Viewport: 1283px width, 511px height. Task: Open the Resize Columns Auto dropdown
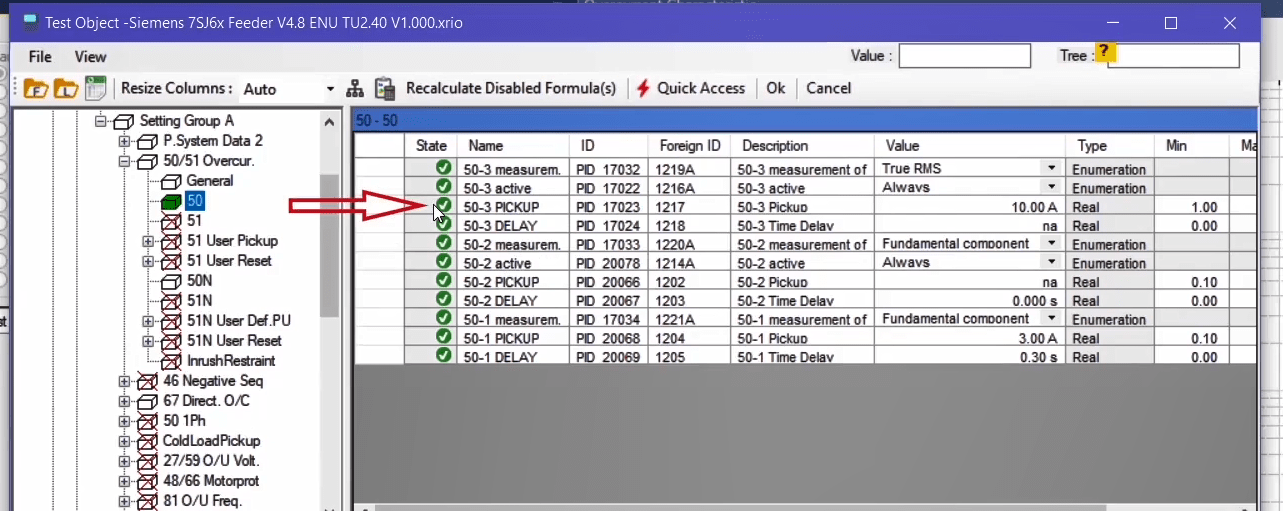[330, 89]
